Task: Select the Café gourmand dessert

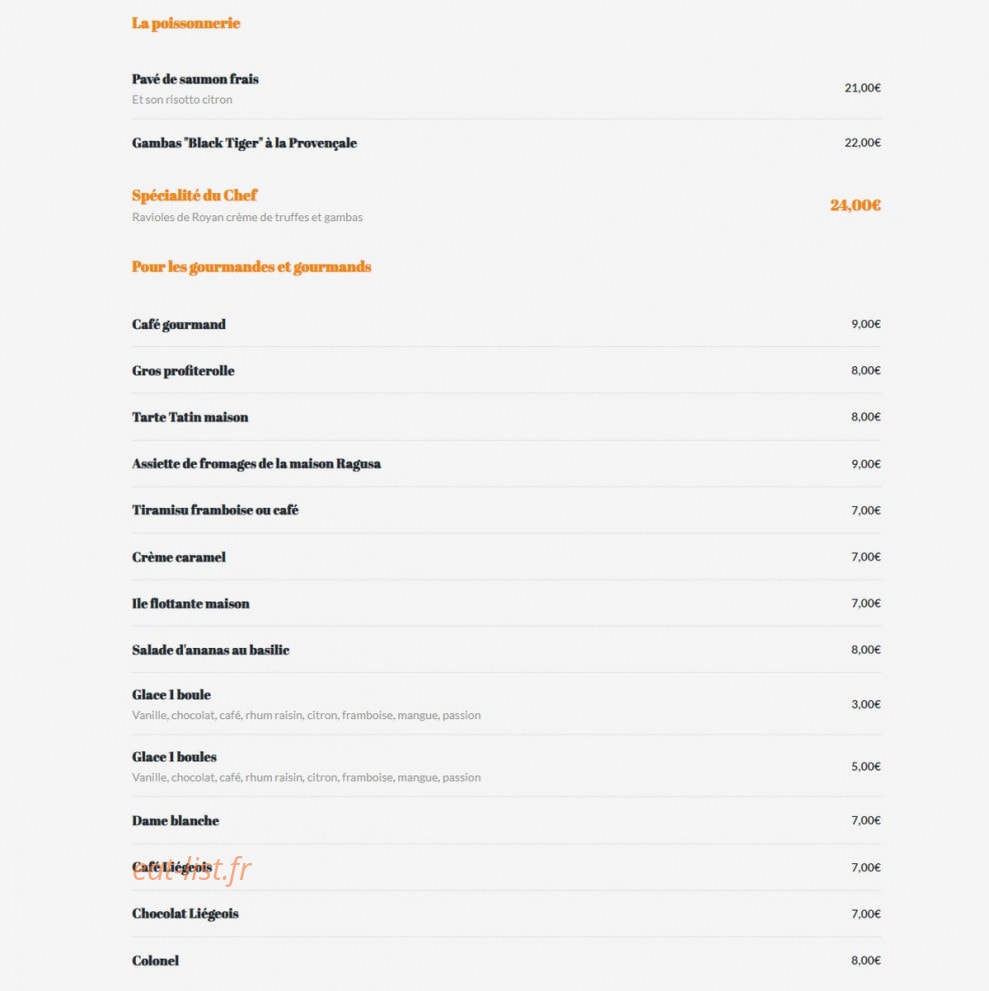Action: [x=179, y=324]
